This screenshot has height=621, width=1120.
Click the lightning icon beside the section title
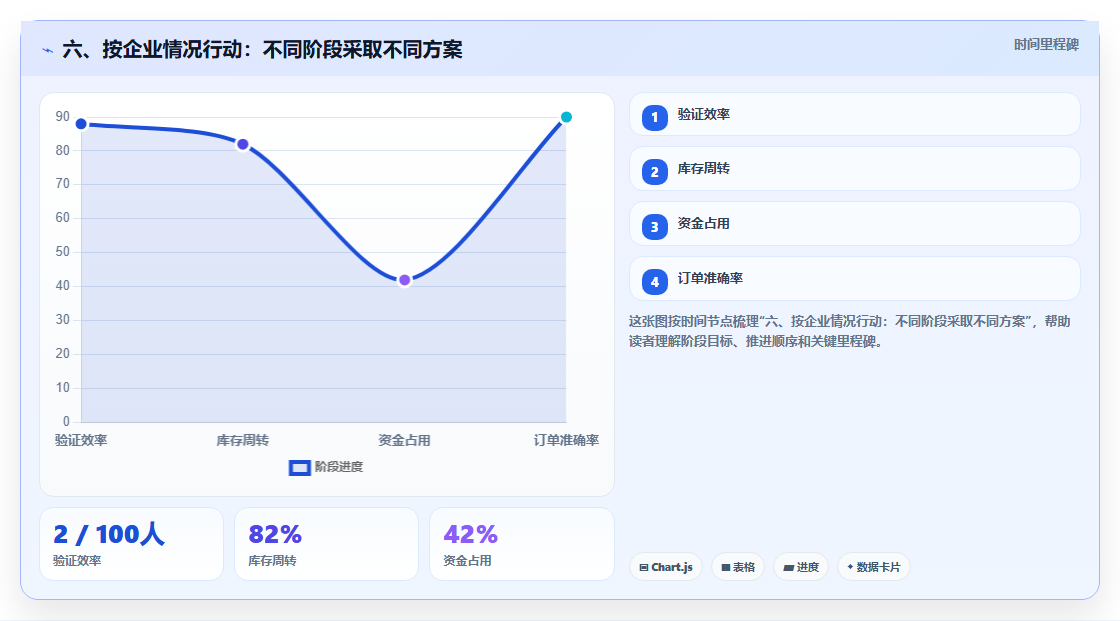[48, 50]
